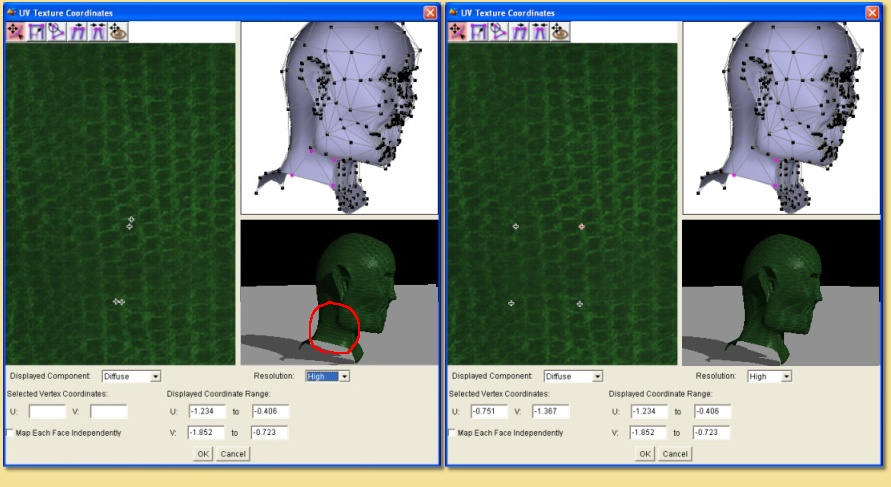Image resolution: width=891 pixels, height=487 pixels.
Task: Select the Rotate tool in left dialog
Action: point(56,32)
